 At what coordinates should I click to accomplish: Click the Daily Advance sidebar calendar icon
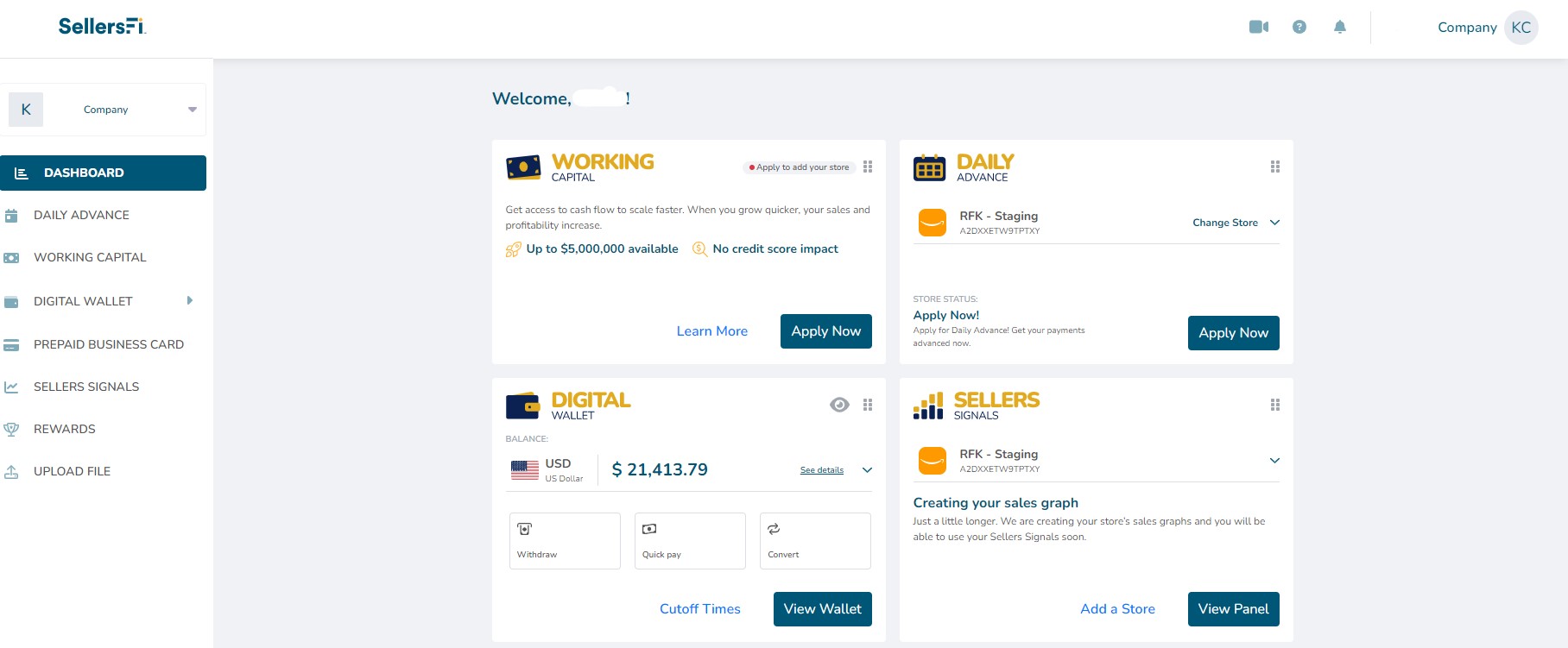[11, 216]
